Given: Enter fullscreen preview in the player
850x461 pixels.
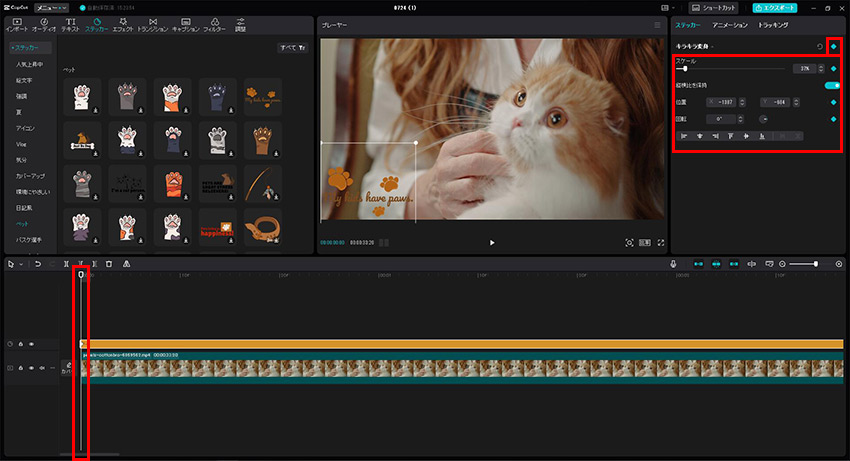Looking at the screenshot, I should (660, 242).
